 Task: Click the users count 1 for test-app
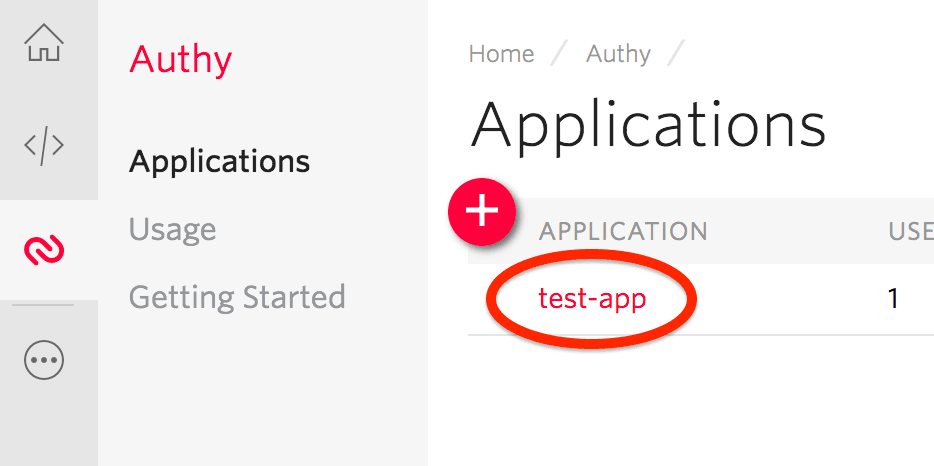pos(894,298)
